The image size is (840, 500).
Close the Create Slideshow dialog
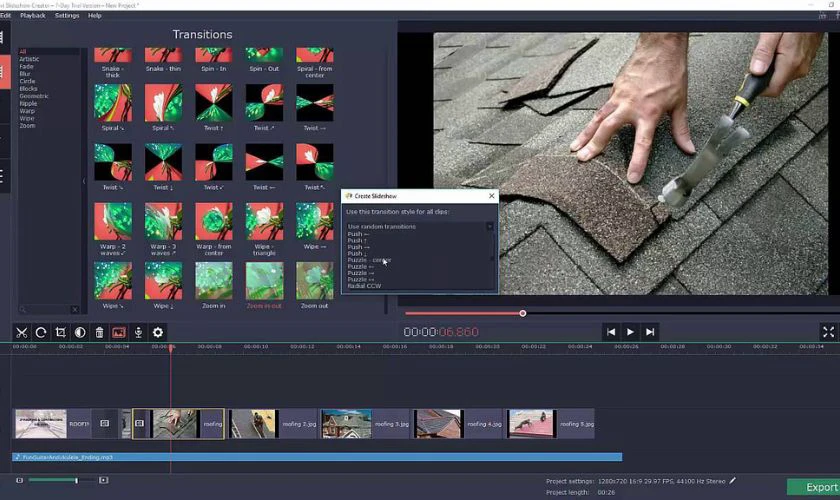[491, 196]
